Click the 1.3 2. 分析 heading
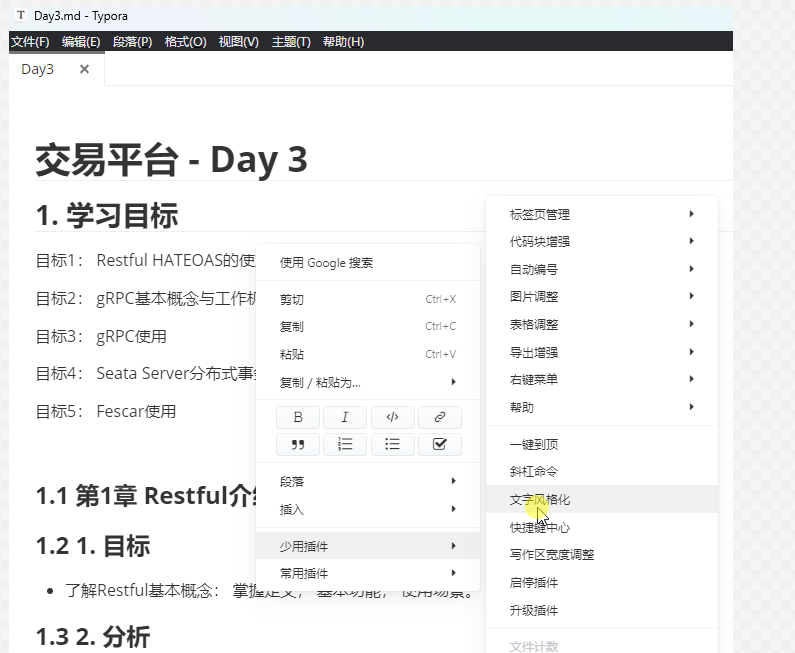Screen dimensions: 795x653 pyautogui.click(x=93, y=637)
